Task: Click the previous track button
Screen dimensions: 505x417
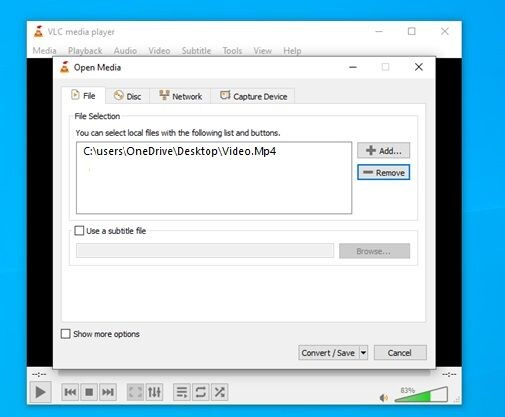Action: click(70, 392)
